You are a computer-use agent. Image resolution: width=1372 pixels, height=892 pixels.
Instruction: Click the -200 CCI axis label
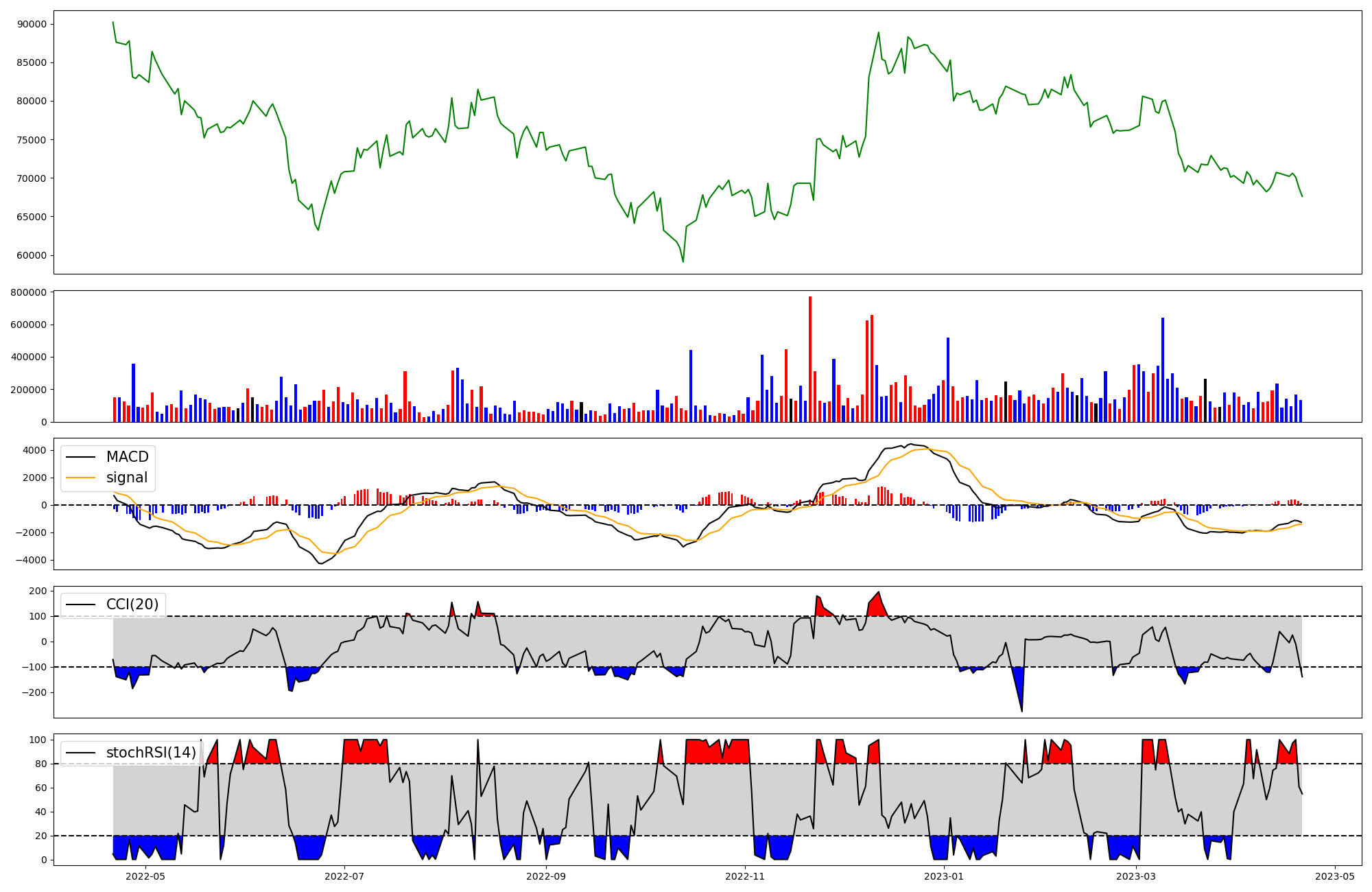click(x=34, y=692)
